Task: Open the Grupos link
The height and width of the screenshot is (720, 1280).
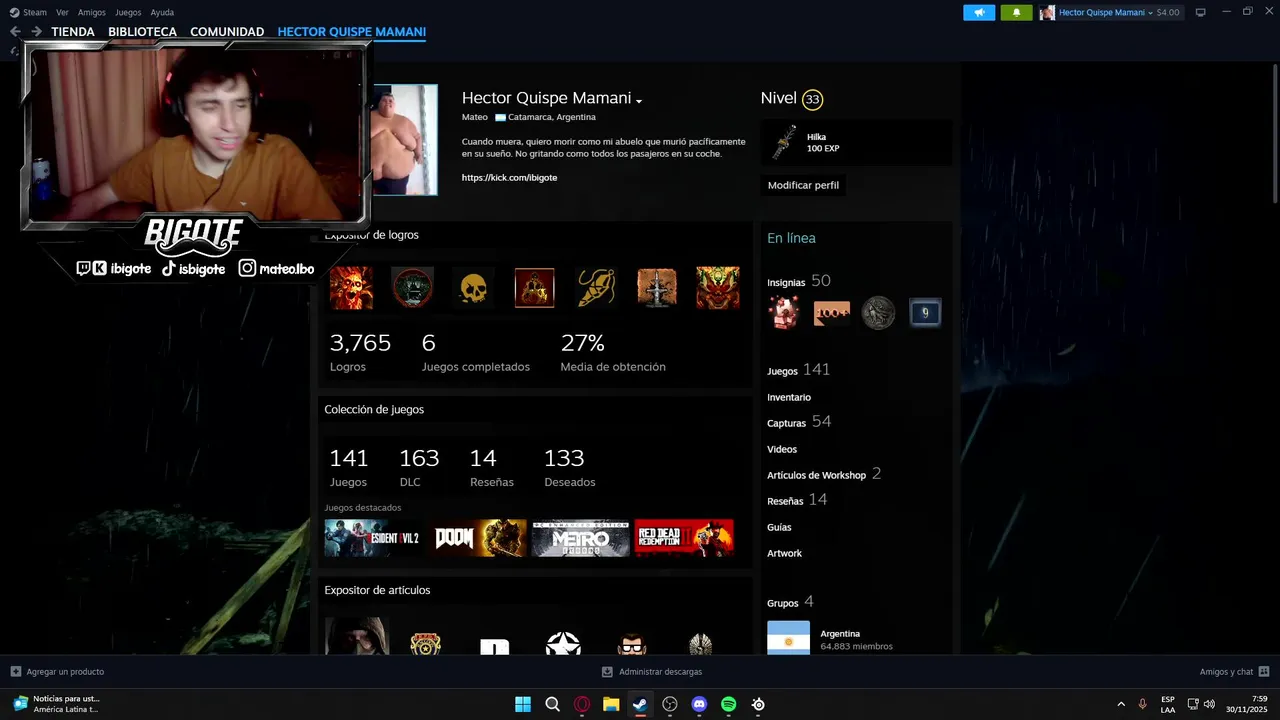Action: 783,603
